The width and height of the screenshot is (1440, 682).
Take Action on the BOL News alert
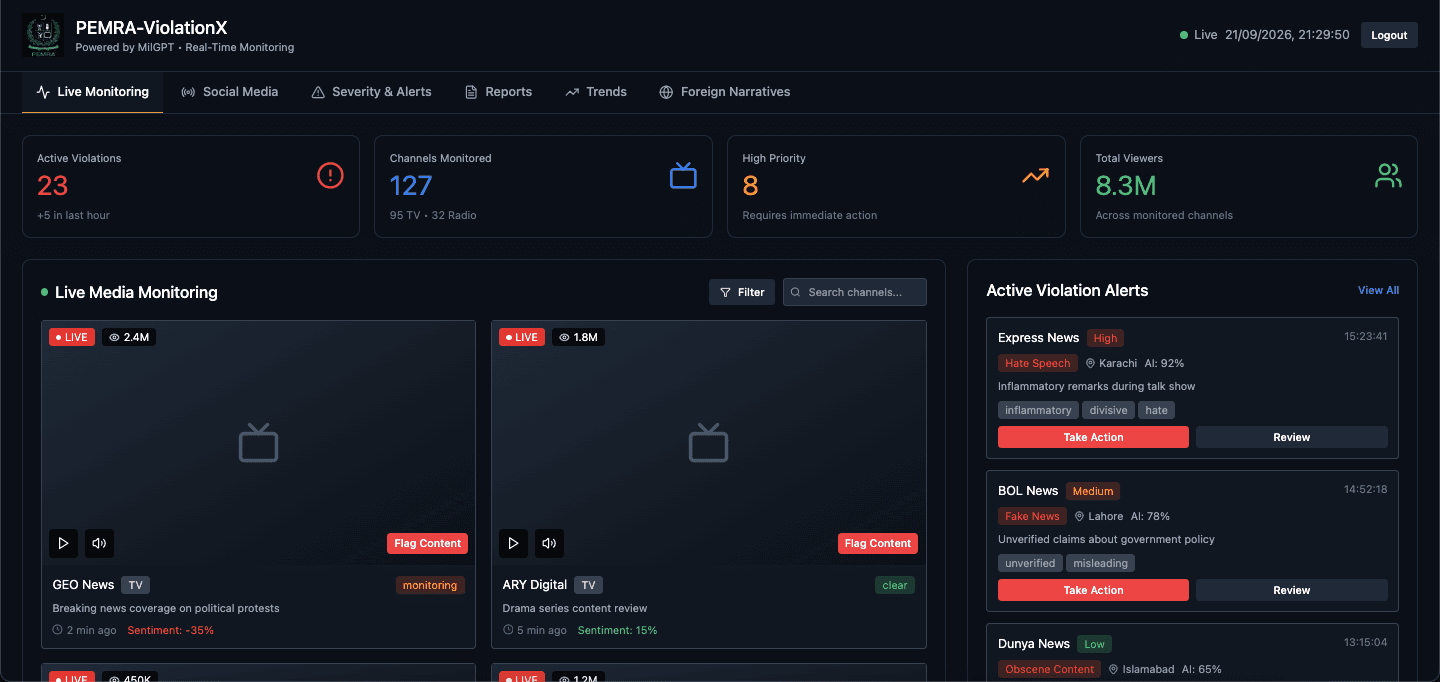coord(1093,590)
